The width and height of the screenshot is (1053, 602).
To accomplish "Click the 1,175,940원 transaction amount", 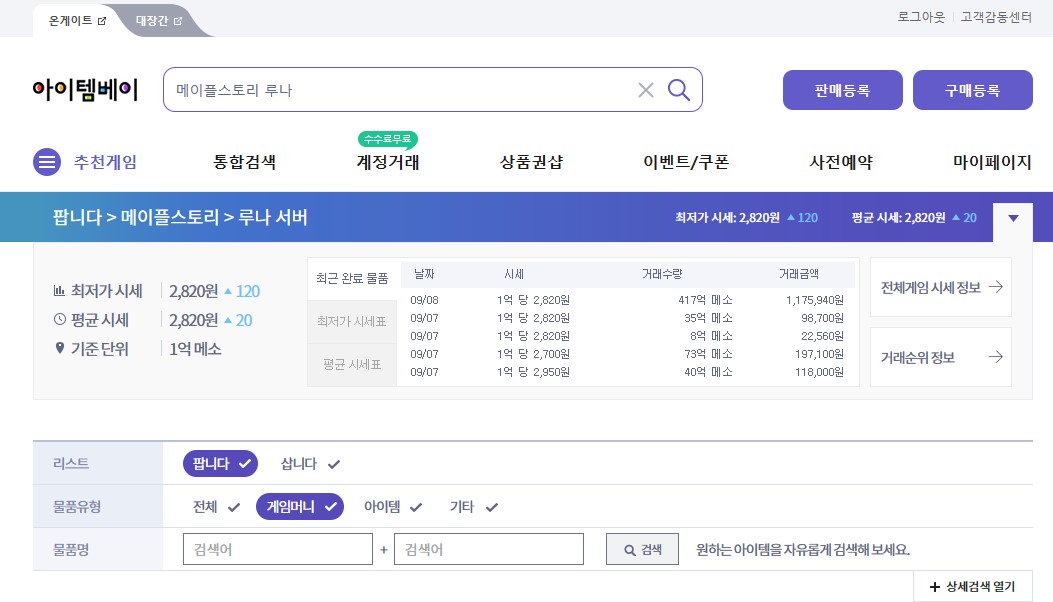I will [815, 300].
